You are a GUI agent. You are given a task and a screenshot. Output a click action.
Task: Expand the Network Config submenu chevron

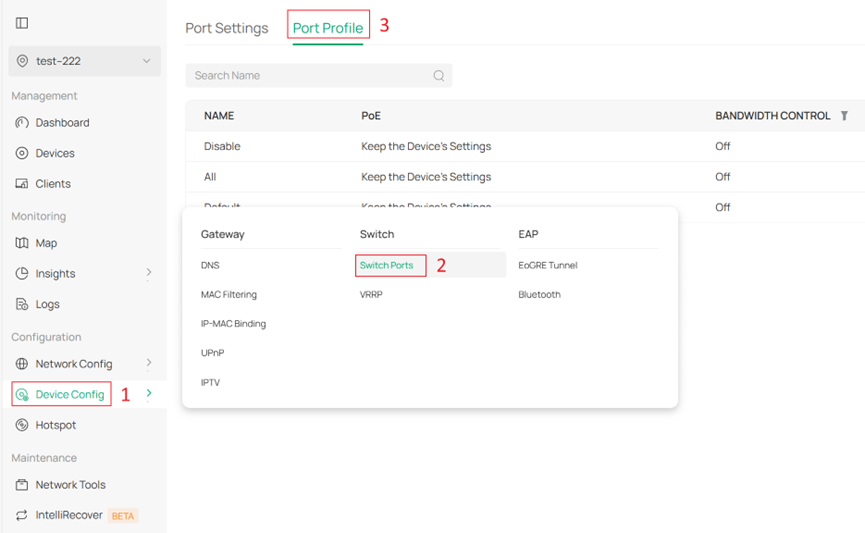point(149,363)
